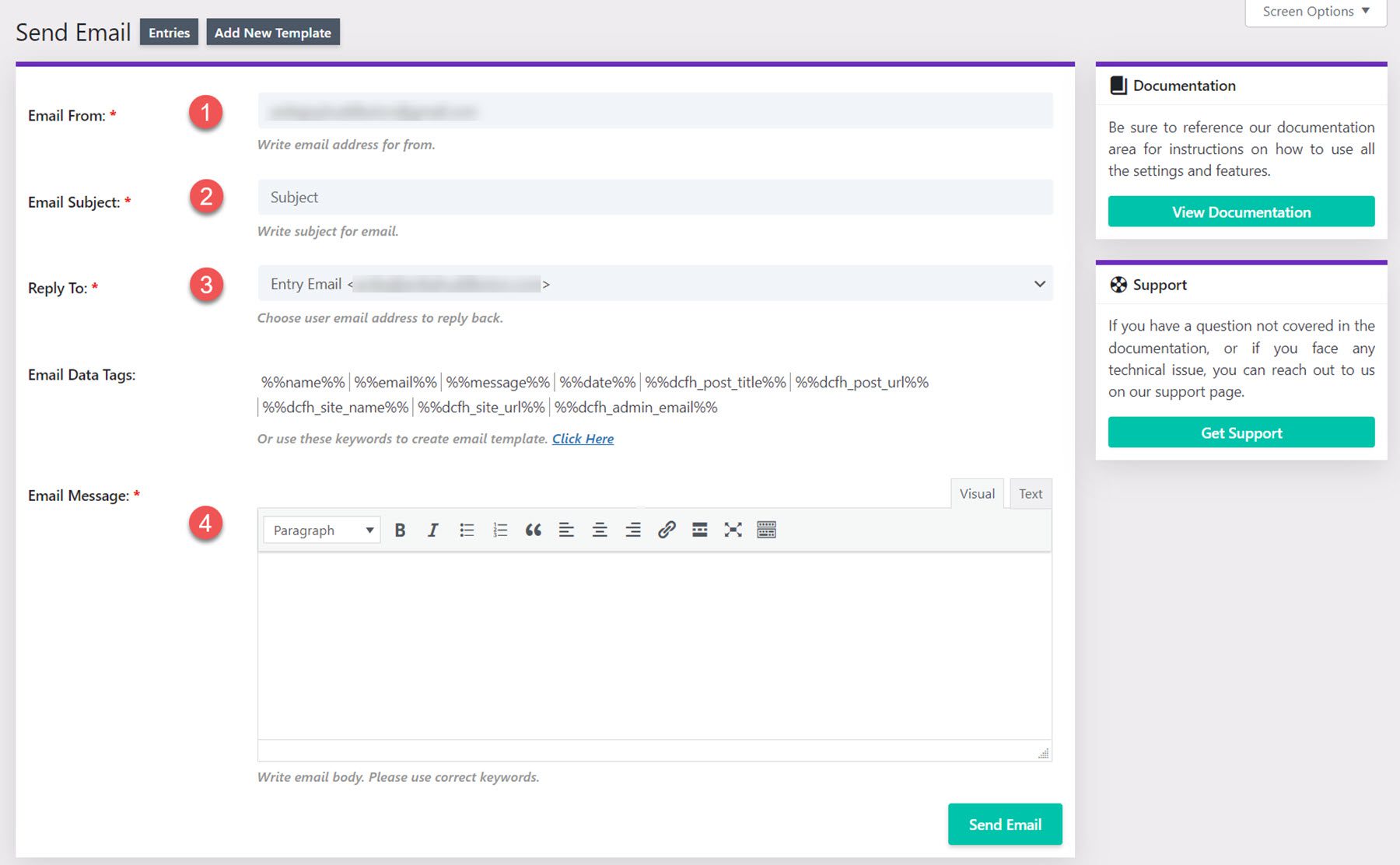The width and height of the screenshot is (1400, 865).
Task: Click inside the Email Subject field
Action: pyautogui.click(x=653, y=197)
